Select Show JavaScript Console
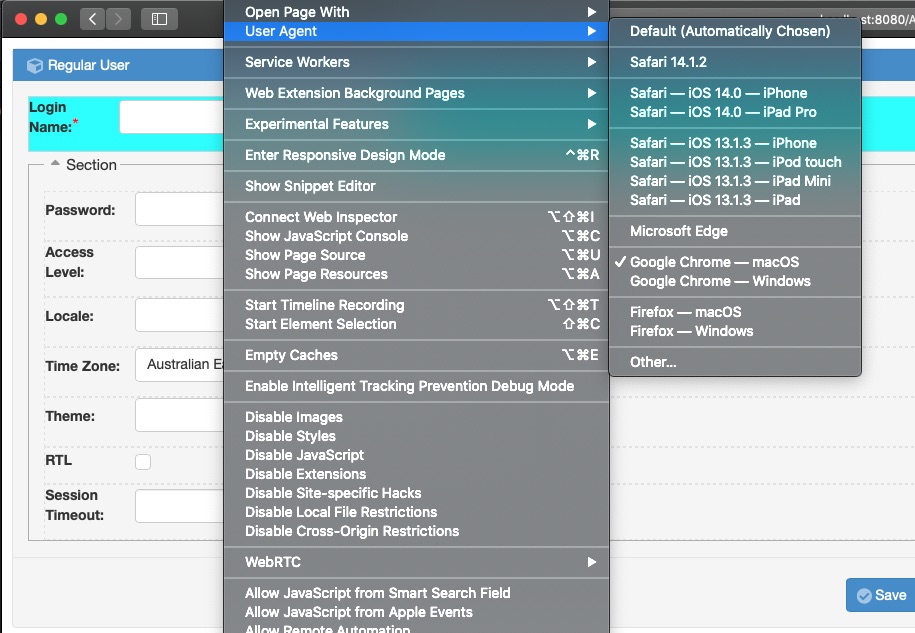The height and width of the screenshot is (633, 915). [x=417, y=236]
